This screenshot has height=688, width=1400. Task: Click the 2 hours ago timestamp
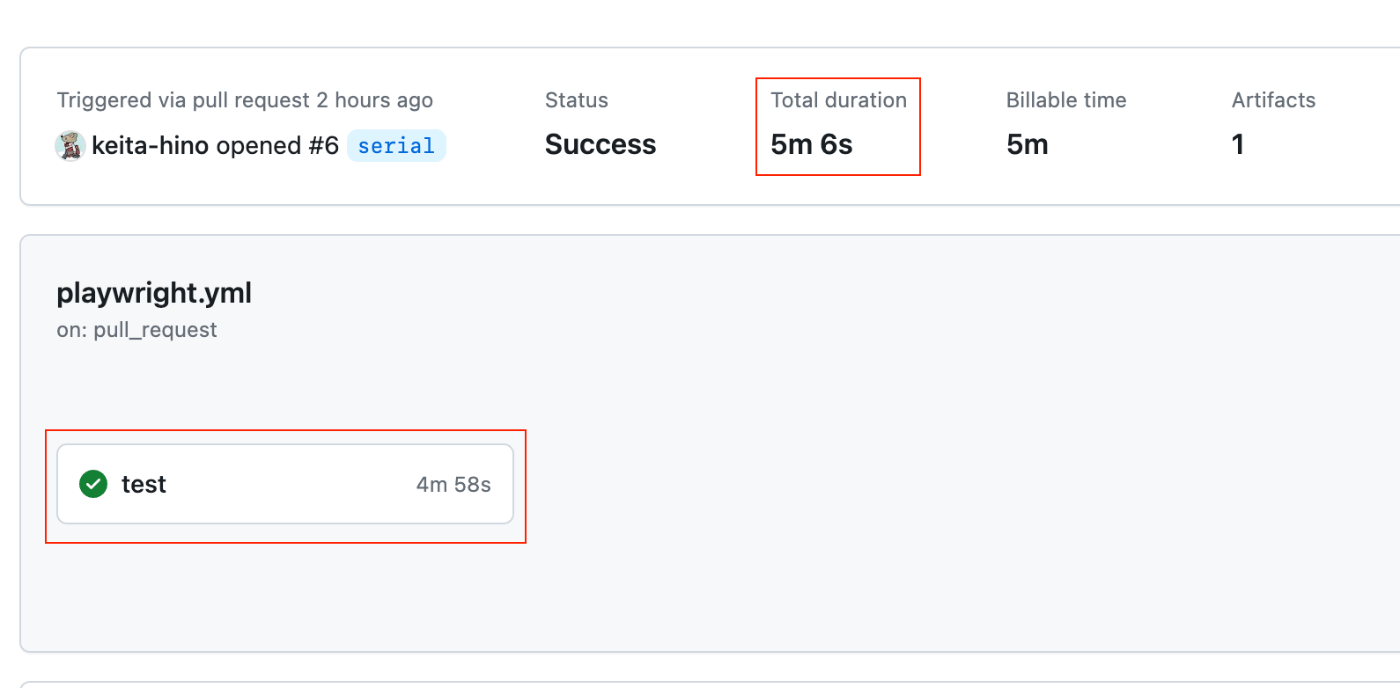375,100
